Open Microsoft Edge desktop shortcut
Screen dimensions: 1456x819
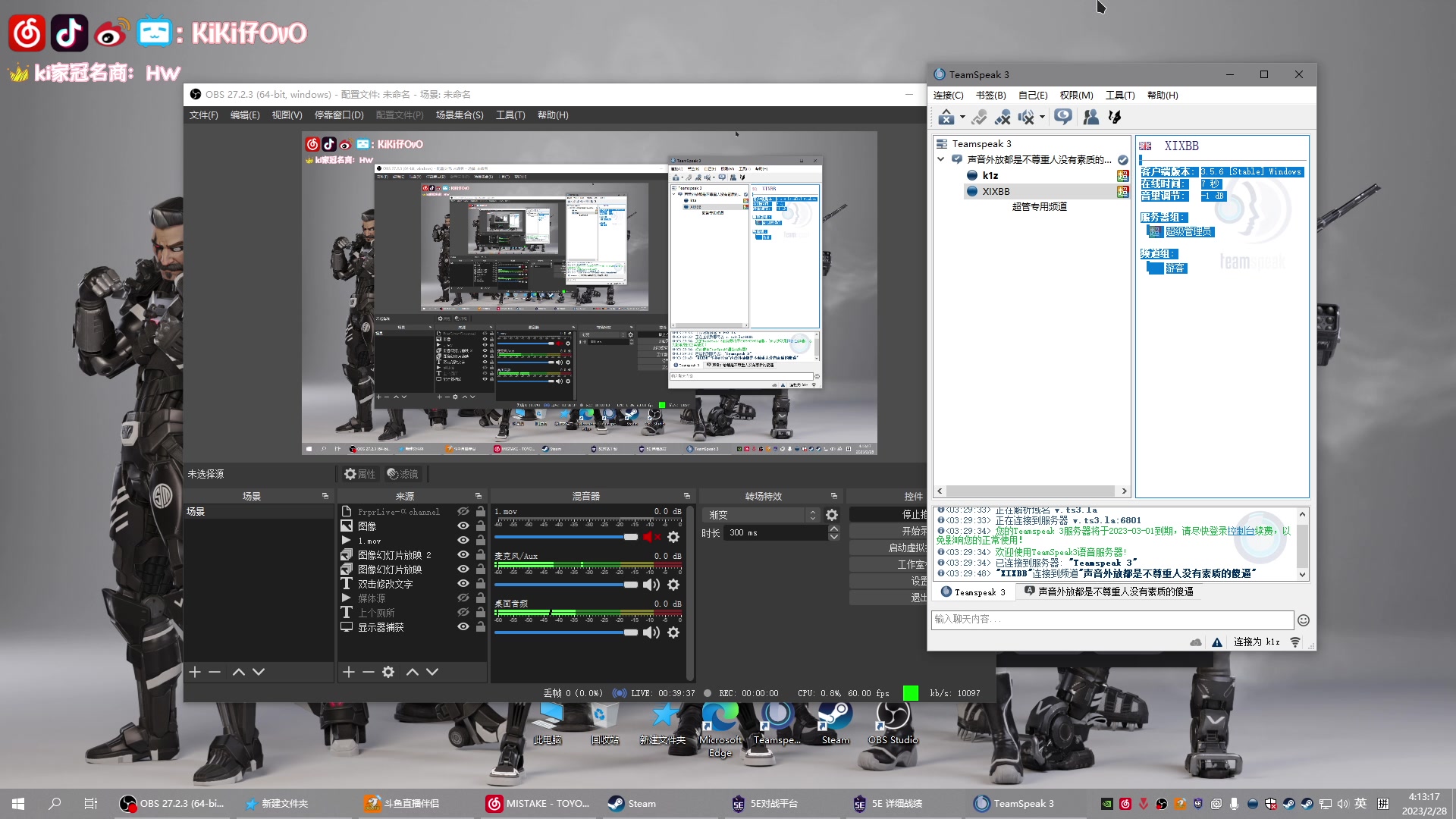point(720,730)
